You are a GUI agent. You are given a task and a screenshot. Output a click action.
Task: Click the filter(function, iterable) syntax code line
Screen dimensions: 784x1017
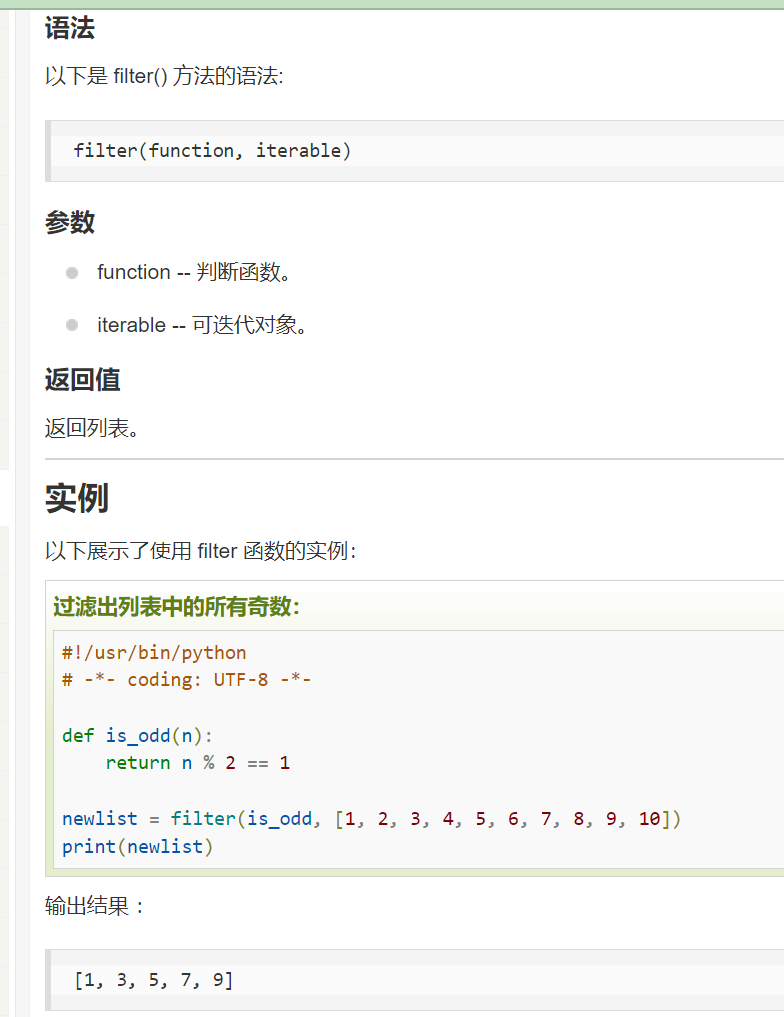[212, 150]
